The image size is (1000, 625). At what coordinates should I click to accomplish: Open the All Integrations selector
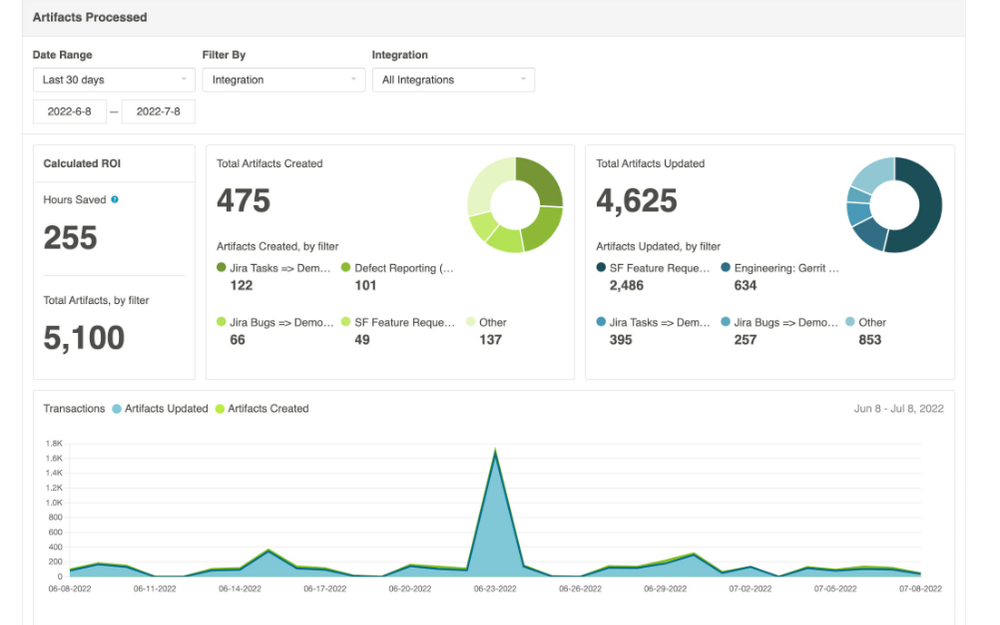(453, 79)
